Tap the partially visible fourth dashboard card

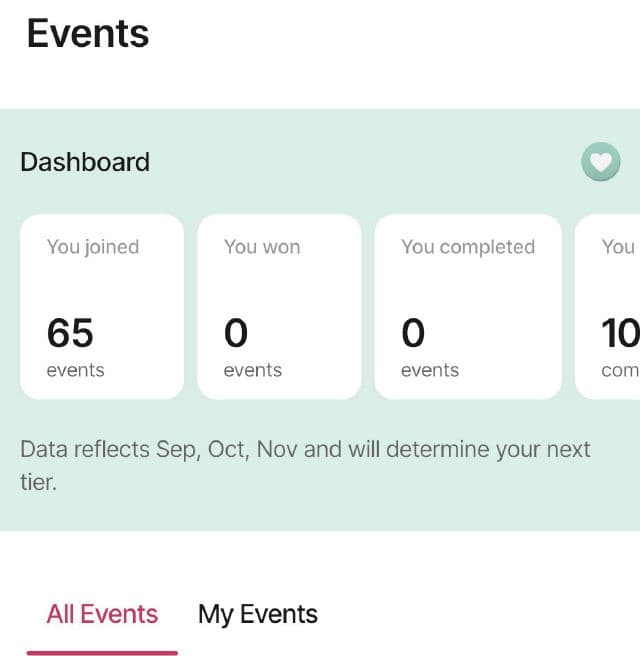tap(609, 307)
